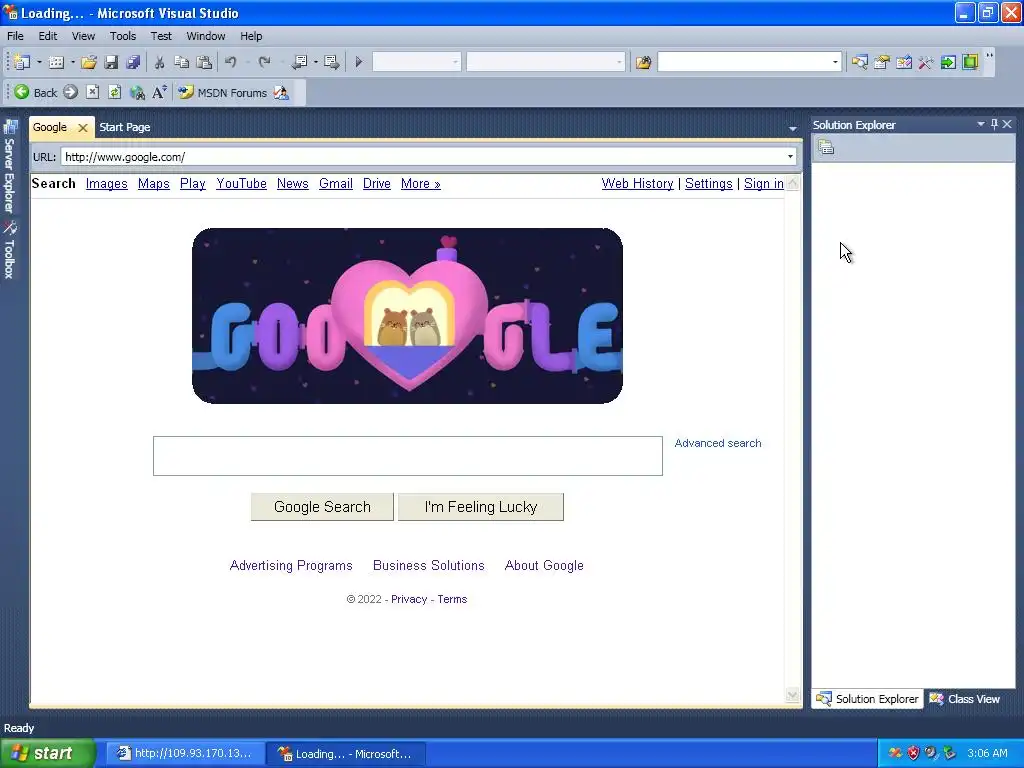
Task: Click the Cut scissors icon
Action: [x=159, y=62]
